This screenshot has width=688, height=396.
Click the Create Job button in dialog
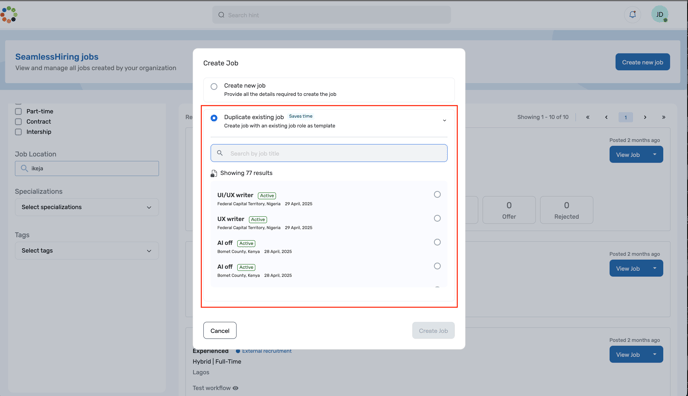pyautogui.click(x=433, y=331)
